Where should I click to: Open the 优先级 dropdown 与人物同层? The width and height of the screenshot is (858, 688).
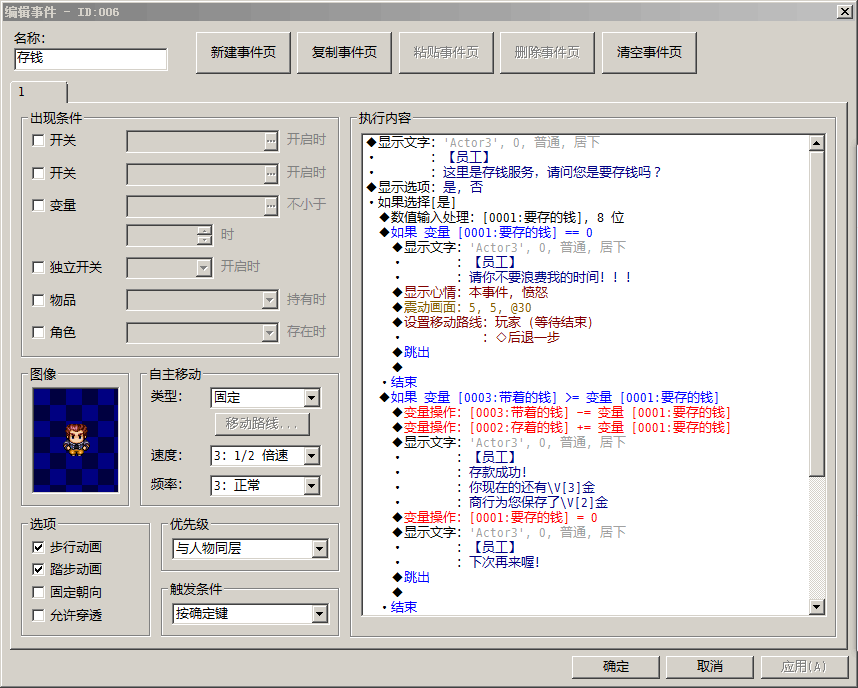[251, 548]
